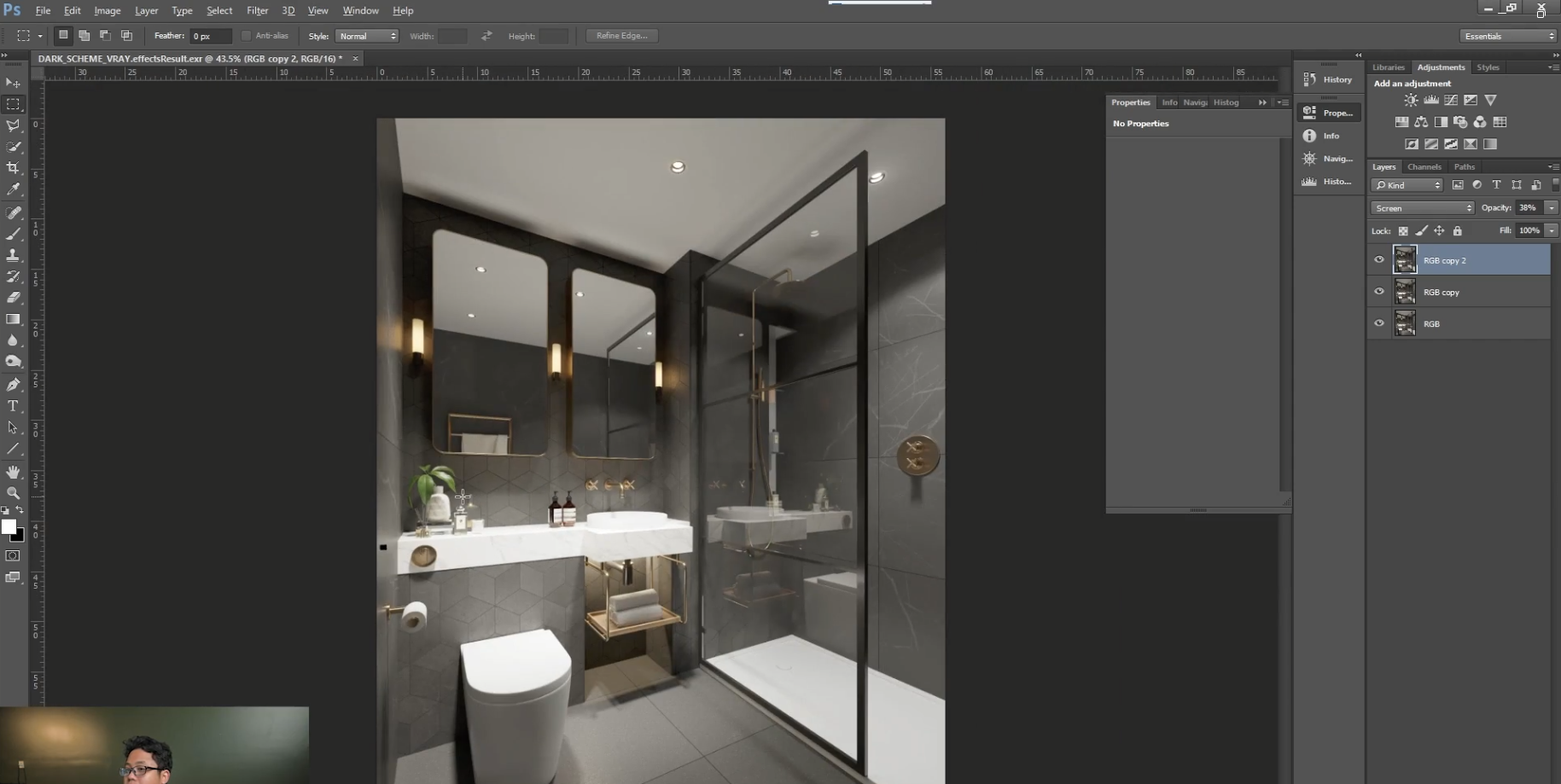
Task: Add a Curves adjustment layer
Action: 1450,100
